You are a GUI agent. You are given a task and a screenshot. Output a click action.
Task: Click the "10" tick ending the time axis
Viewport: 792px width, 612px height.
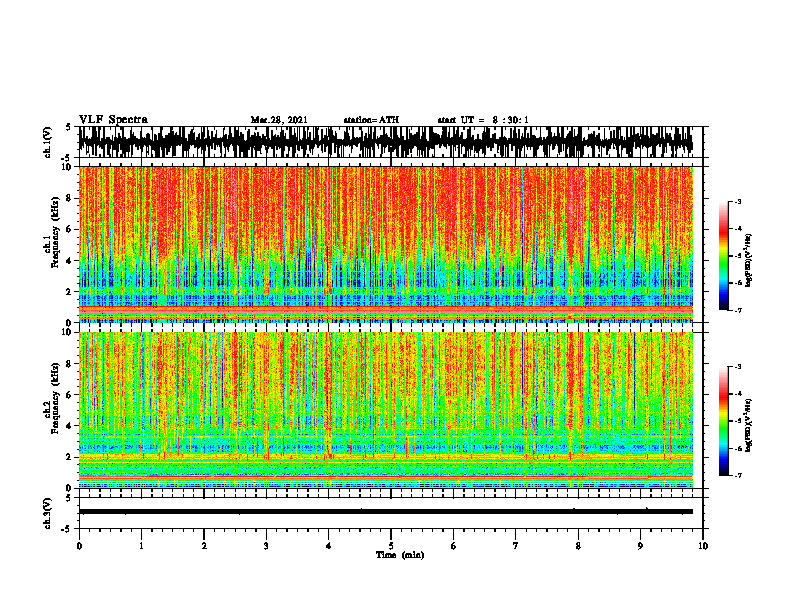coord(703,546)
